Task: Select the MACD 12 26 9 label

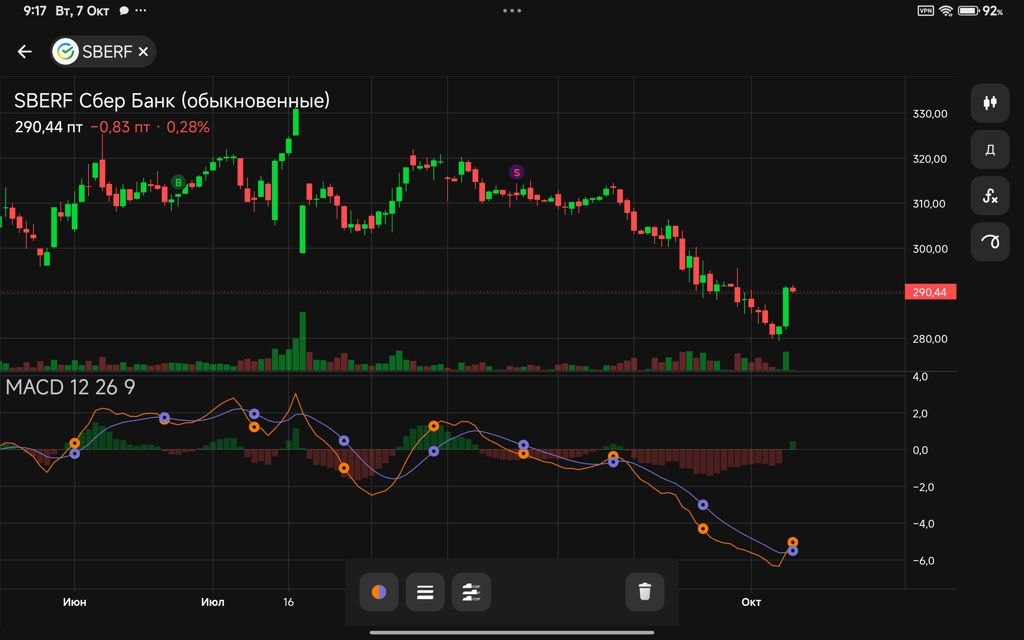Action: (x=71, y=387)
